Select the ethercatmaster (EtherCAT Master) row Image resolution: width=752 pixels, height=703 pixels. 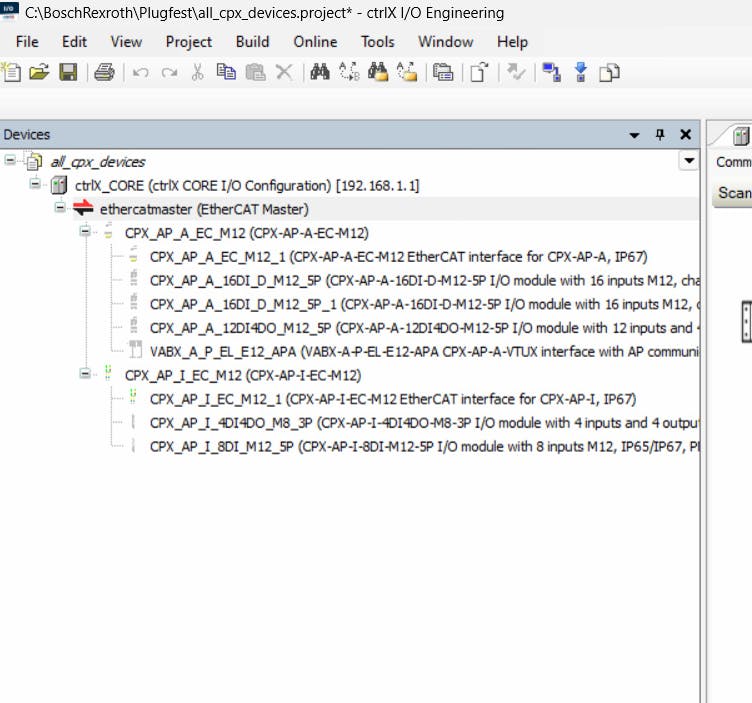[204, 209]
